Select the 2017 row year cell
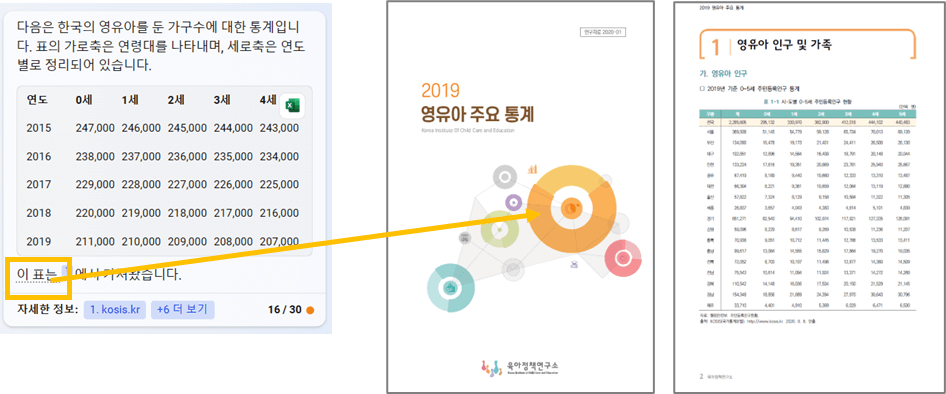 point(39,185)
